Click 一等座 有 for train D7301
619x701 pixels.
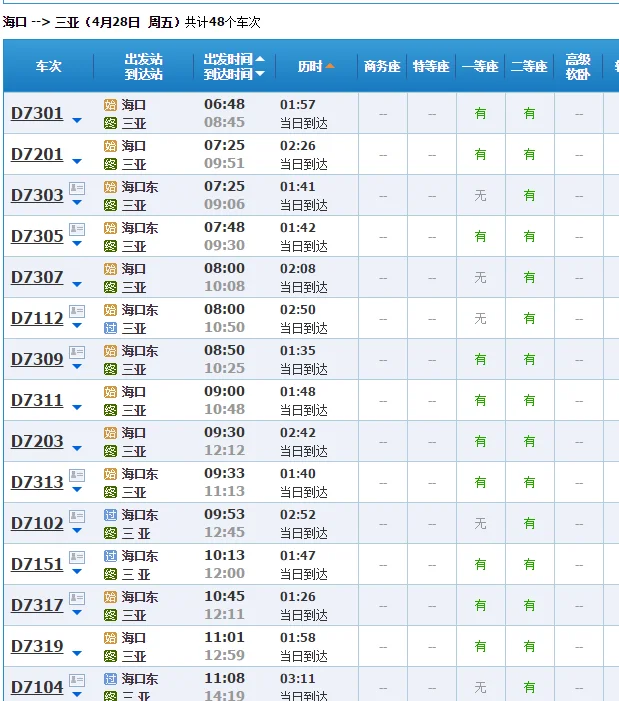point(480,114)
